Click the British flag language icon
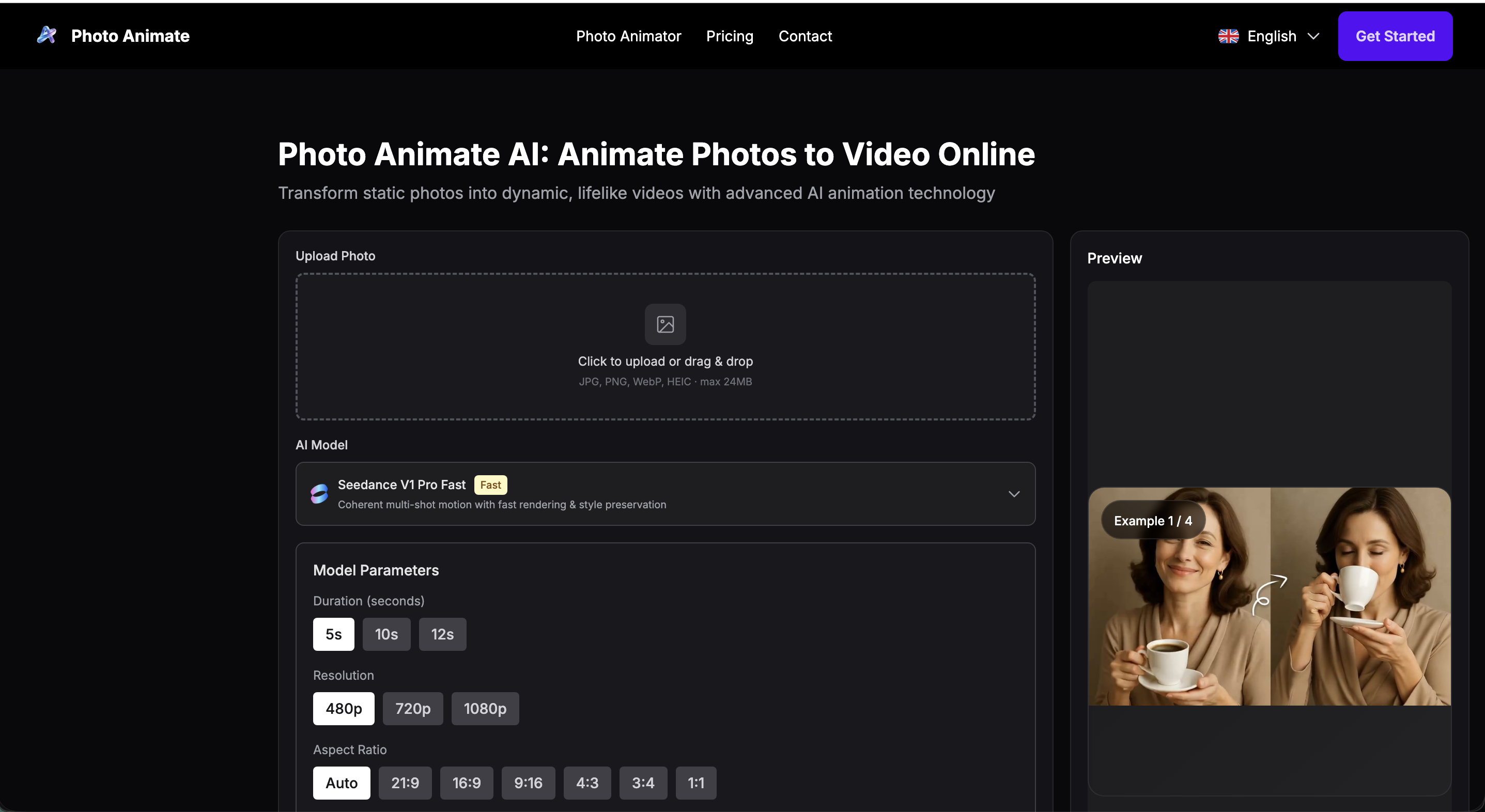Screen dimensions: 1485x812 [1229, 36]
